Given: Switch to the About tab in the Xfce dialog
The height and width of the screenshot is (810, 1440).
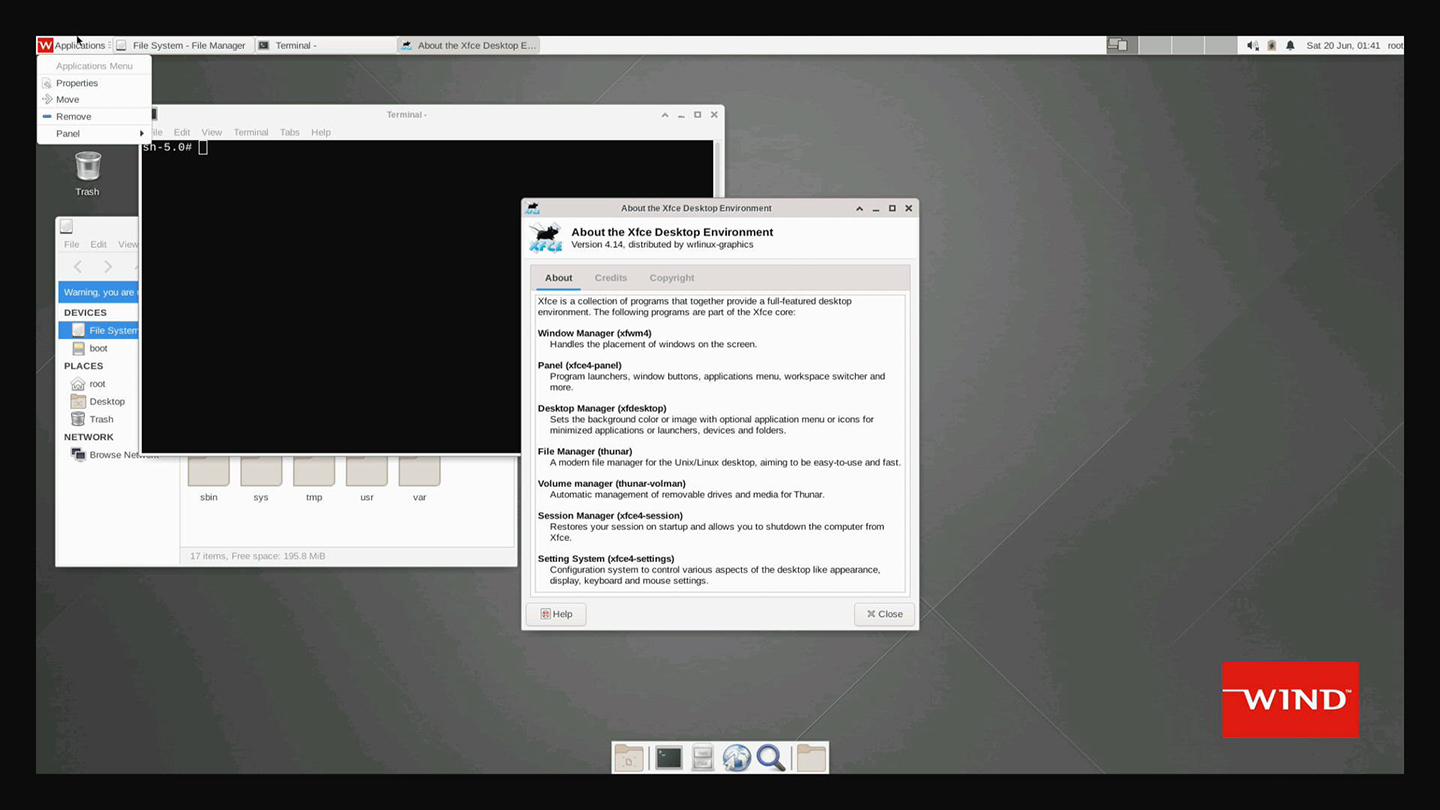Looking at the screenshot, I should [558, 278].
